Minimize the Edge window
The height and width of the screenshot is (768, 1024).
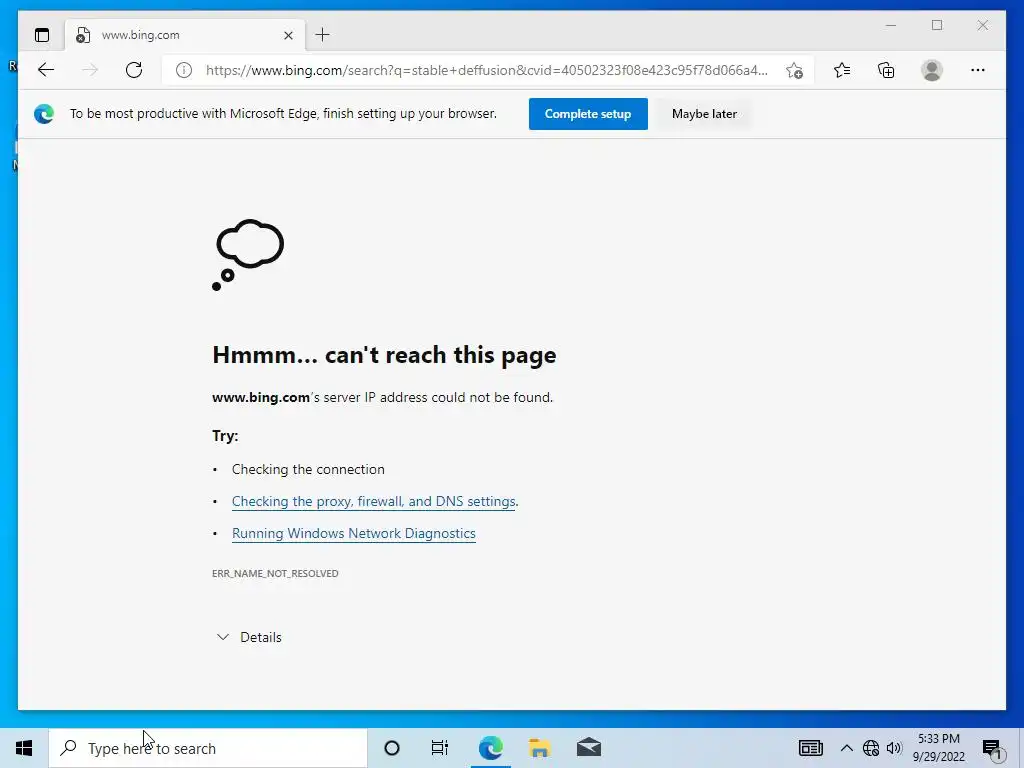[891, 25]
